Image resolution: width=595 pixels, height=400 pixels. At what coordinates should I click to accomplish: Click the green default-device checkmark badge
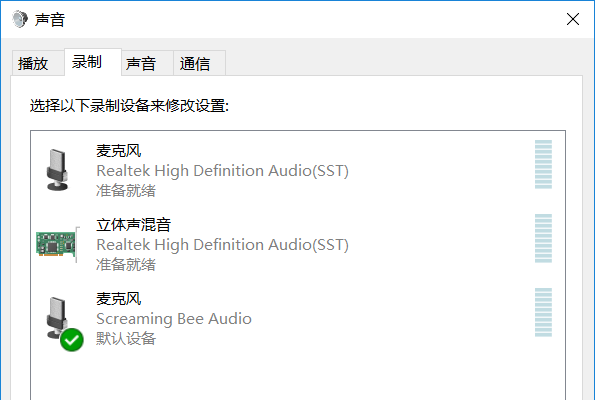point(72,340)
